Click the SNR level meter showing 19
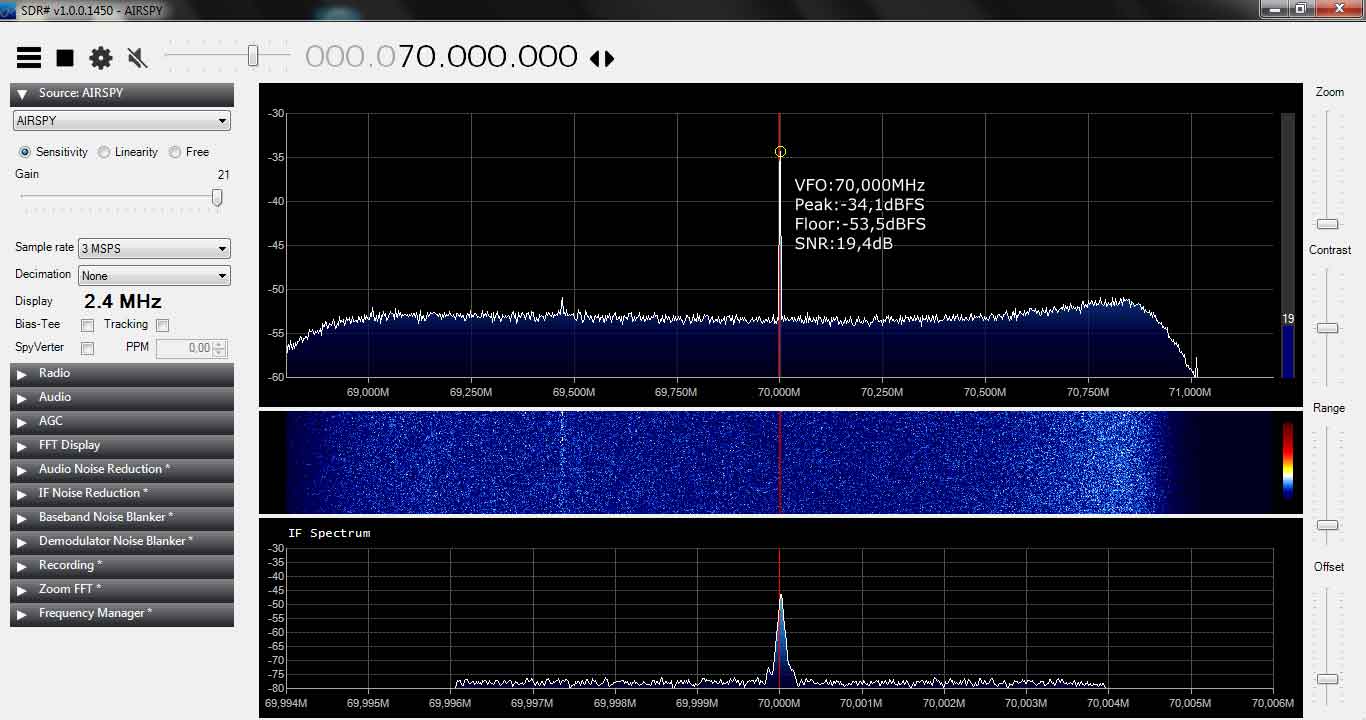Viewport: 1366px width, 720px height. point(1288,246)
